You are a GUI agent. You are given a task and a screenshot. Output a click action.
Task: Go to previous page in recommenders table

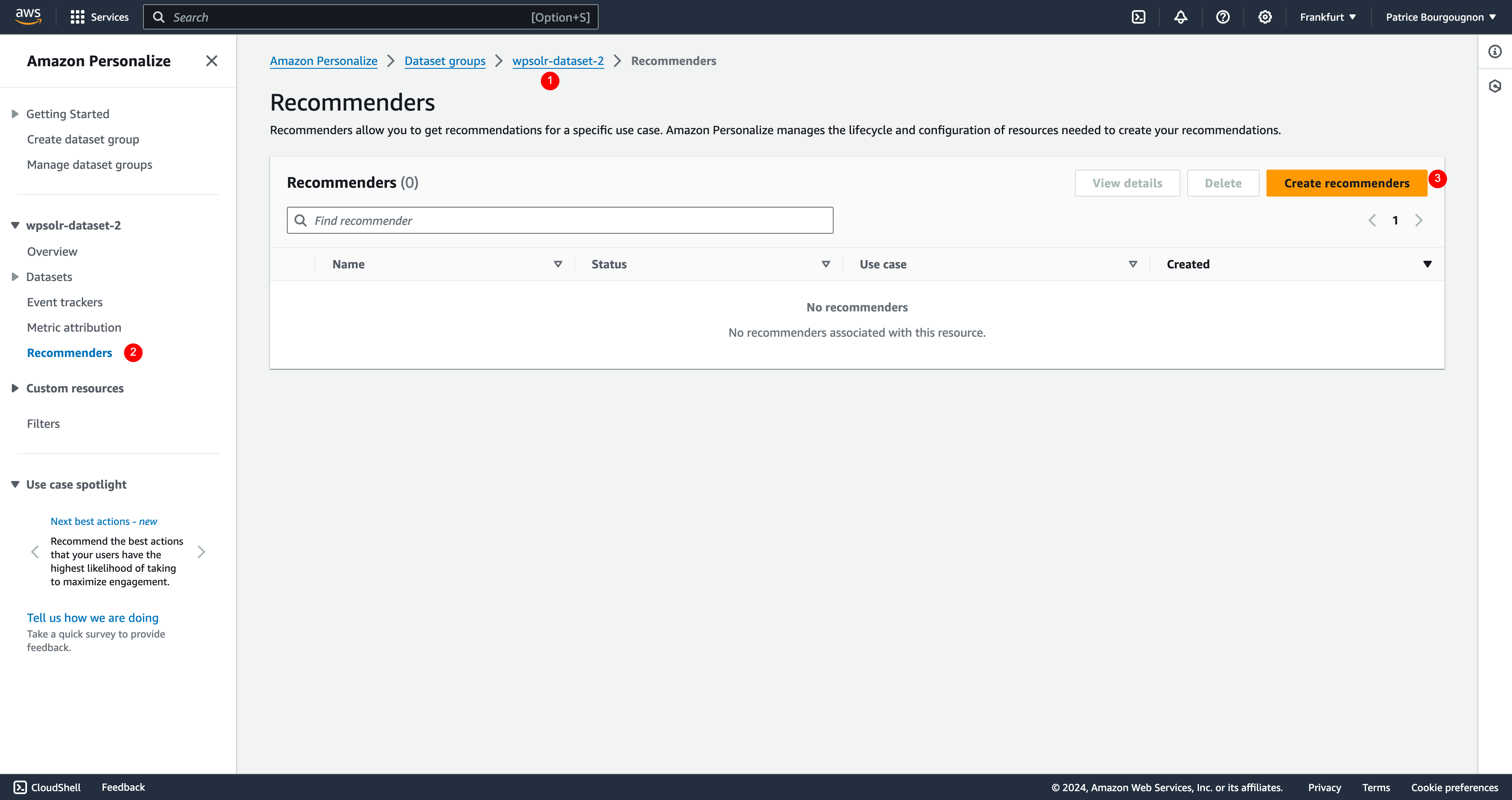1372,220
